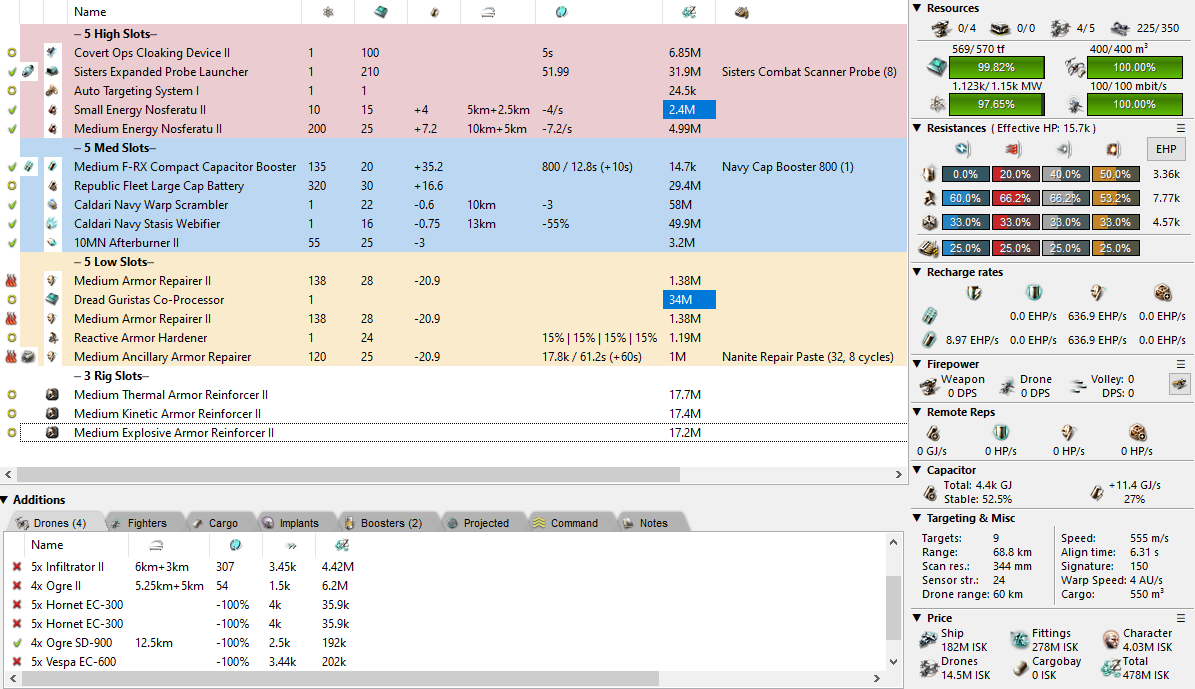The width and height of the screenshot is (1195, 689).
Task: Click the Medium Thermal Armor Reinforcer rig icon
Action: [52, 395]
